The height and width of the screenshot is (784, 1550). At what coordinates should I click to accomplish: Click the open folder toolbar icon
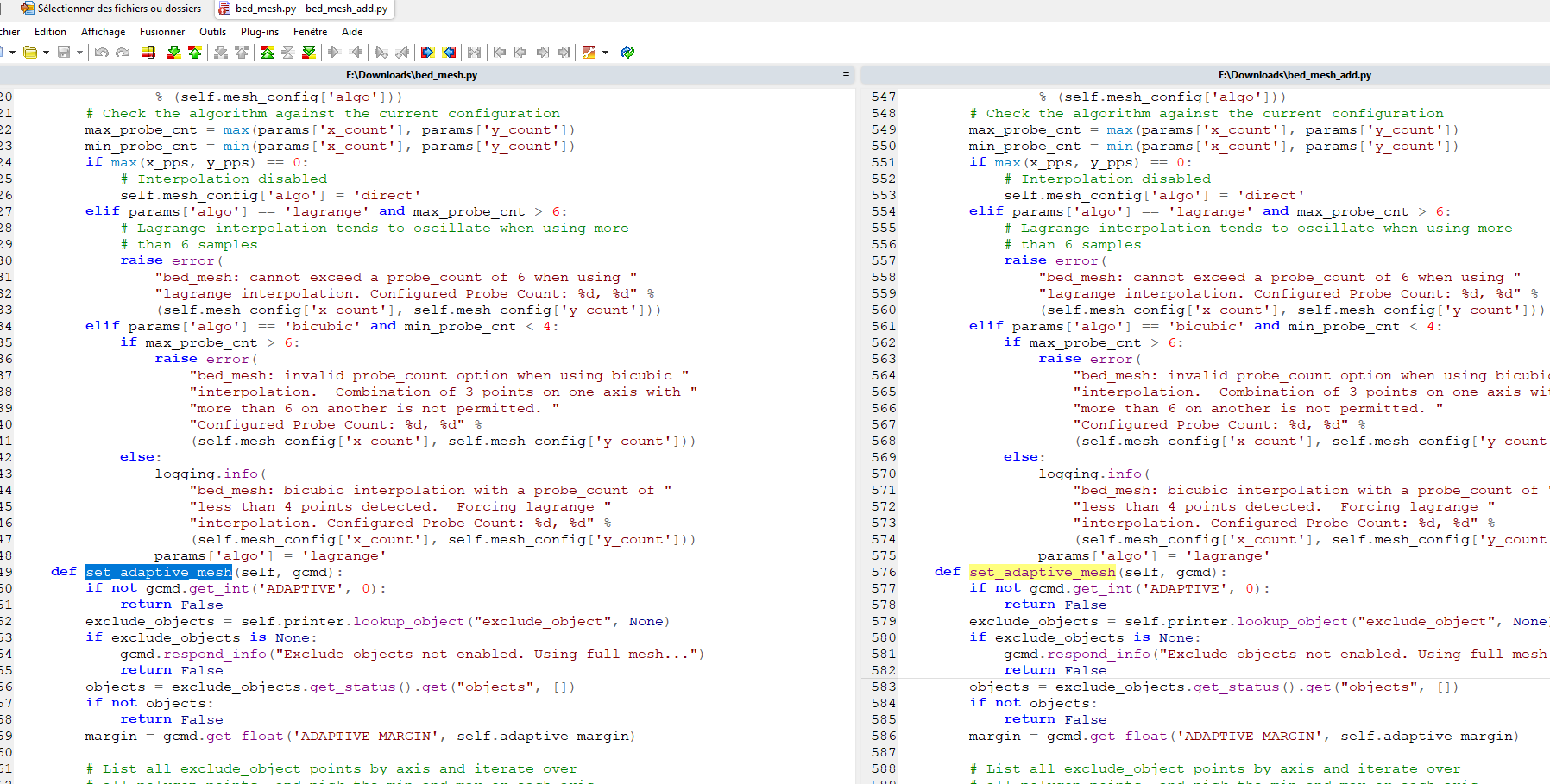click(x=30, y=53)
